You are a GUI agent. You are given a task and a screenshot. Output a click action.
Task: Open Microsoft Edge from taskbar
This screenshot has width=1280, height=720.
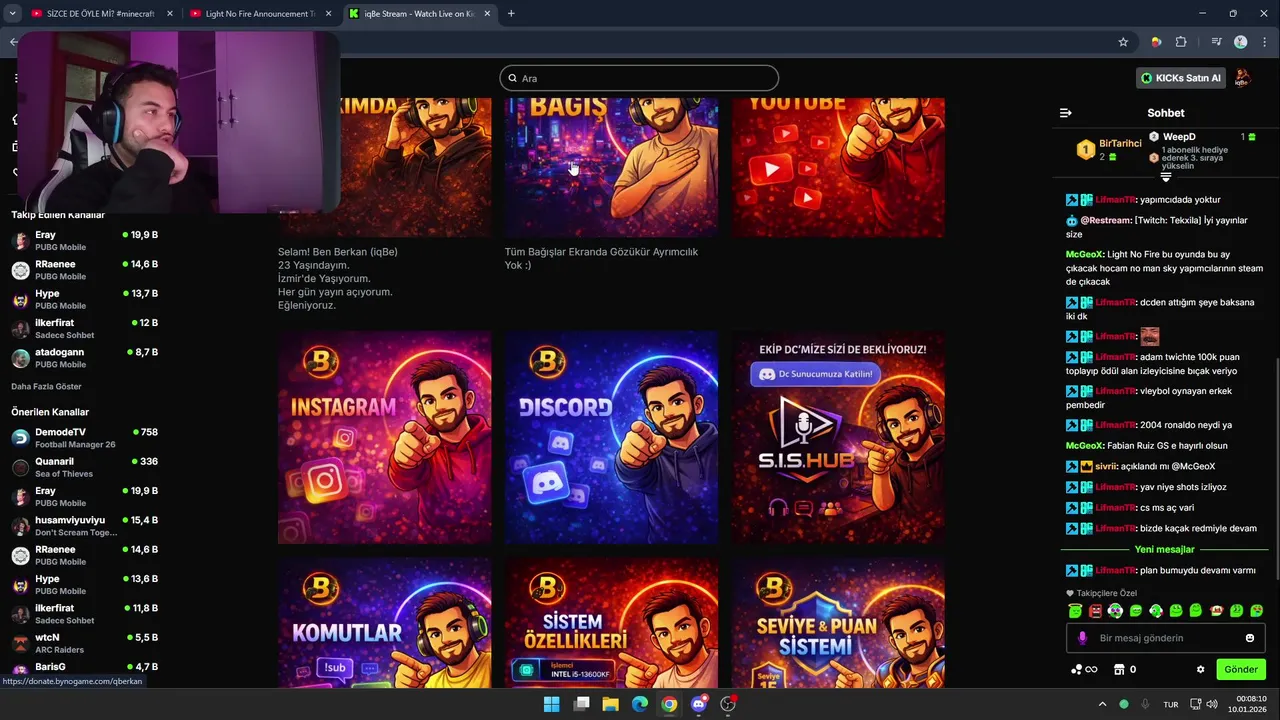[x=640, y=704]
